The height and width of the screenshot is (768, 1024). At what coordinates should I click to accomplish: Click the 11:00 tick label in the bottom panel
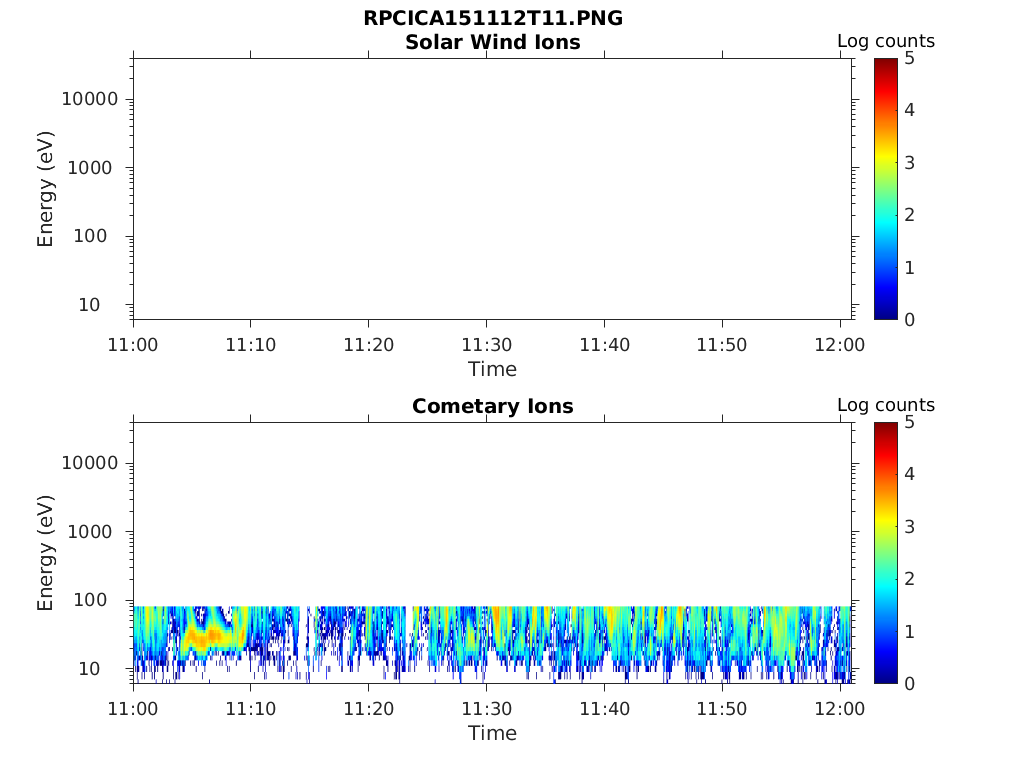[133, 709]
